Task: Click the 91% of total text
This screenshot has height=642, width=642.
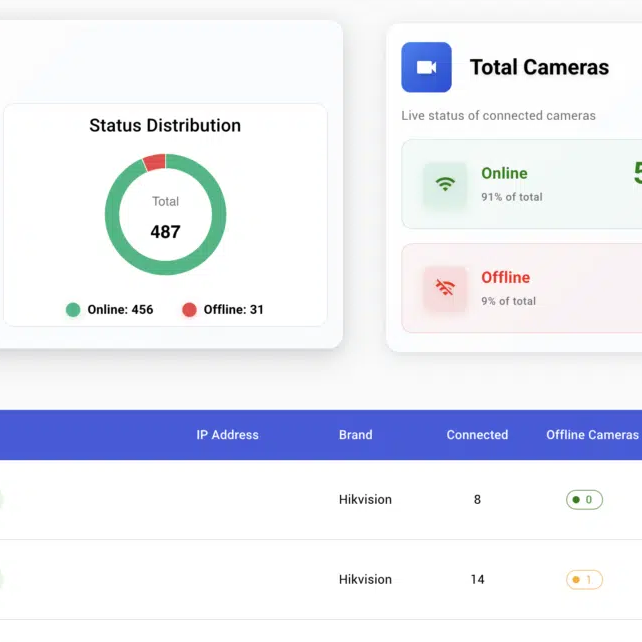Action: (x=512, y=197)
